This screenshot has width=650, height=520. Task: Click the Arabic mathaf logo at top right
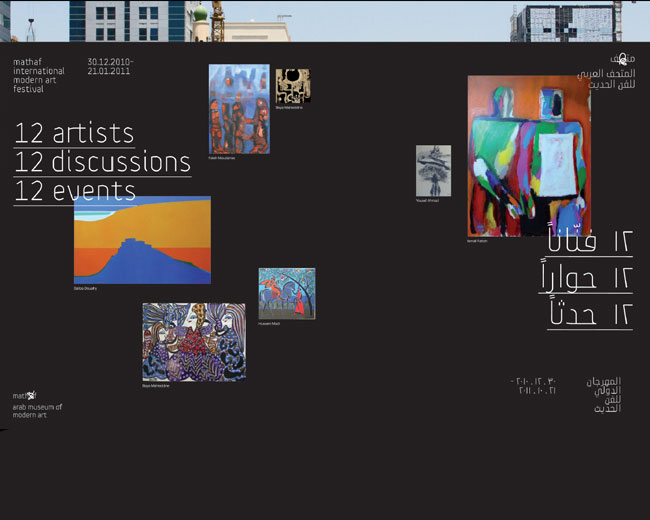(623, 60)
